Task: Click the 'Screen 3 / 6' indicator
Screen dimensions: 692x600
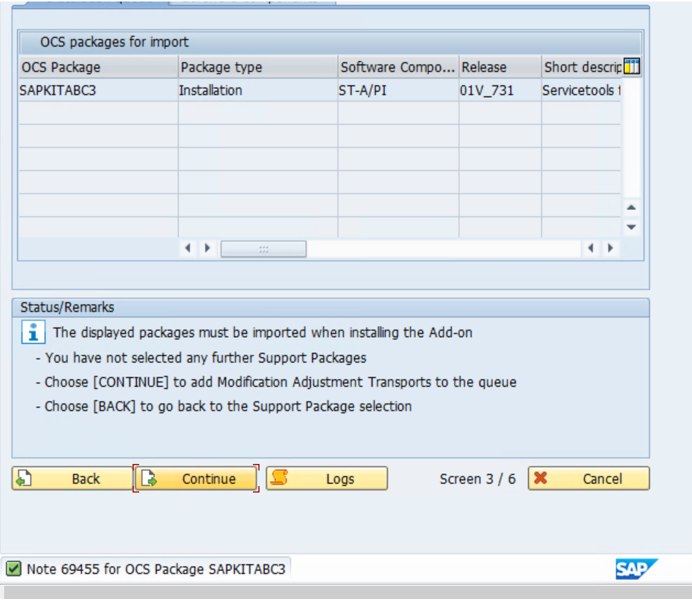Action: click(478, 479)
